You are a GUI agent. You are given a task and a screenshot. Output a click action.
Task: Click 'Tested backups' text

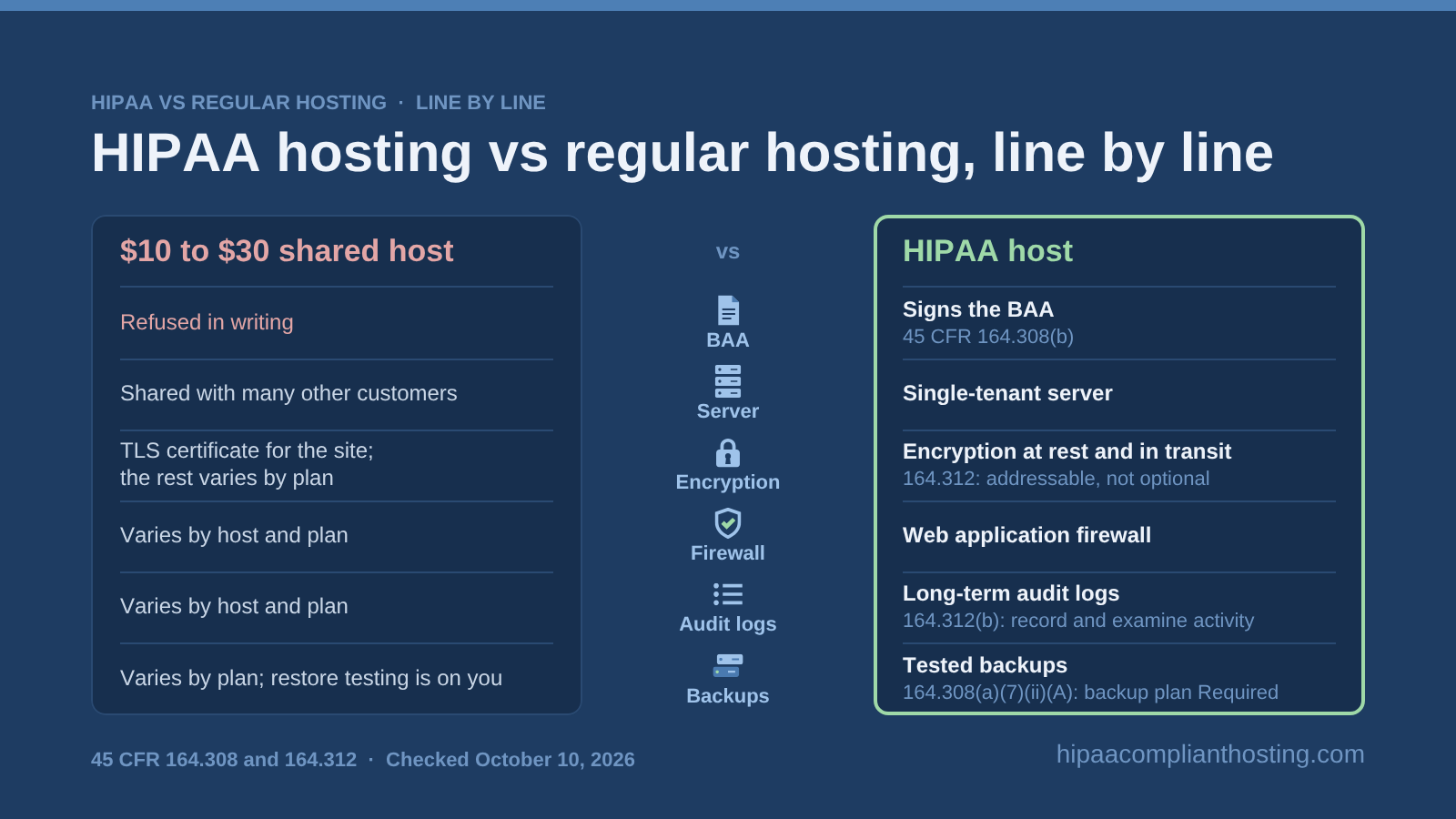[985, 665]
